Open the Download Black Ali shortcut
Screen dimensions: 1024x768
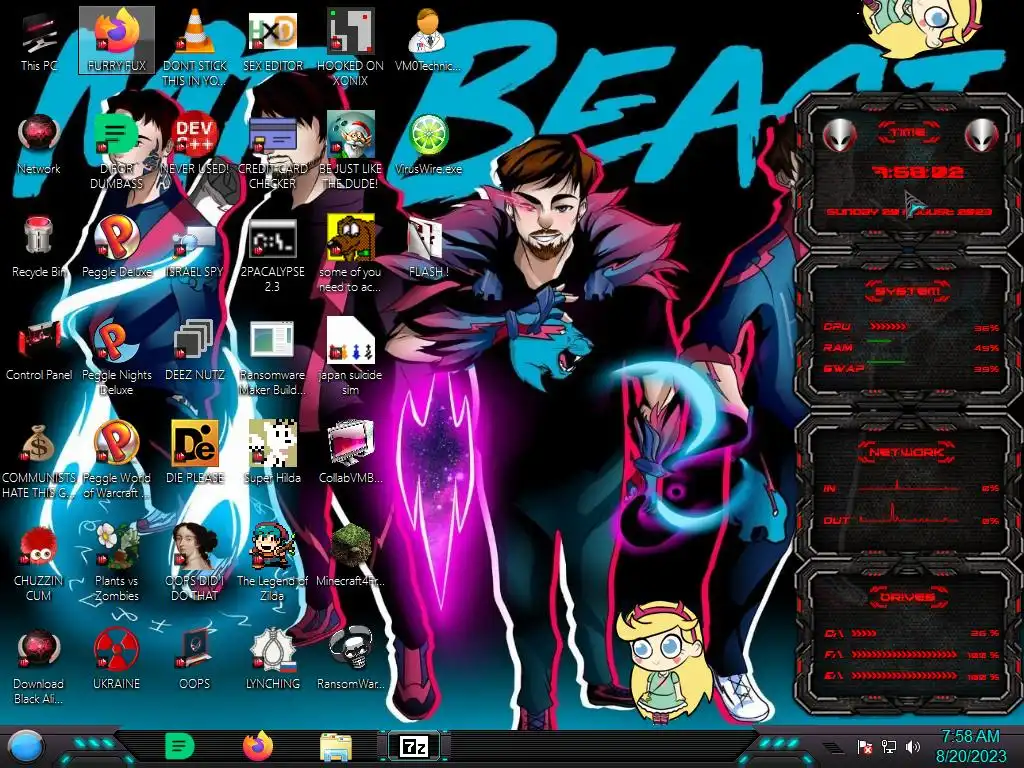coord(39,666)
